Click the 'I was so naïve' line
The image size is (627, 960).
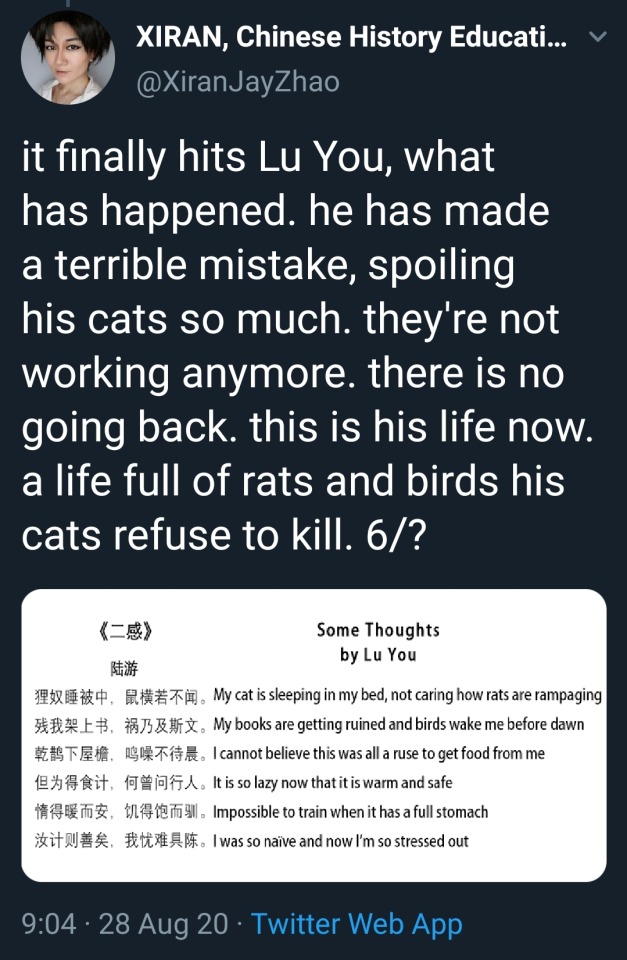point(341,841)
